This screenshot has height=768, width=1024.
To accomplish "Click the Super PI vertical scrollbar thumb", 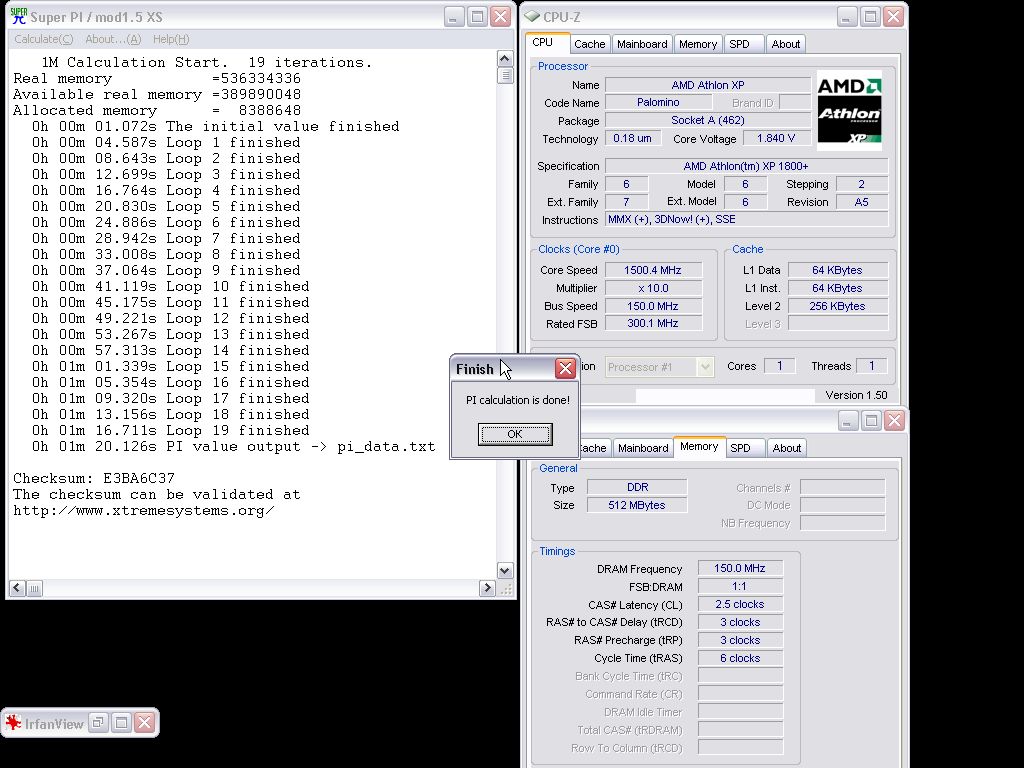I will pos(505,75).
